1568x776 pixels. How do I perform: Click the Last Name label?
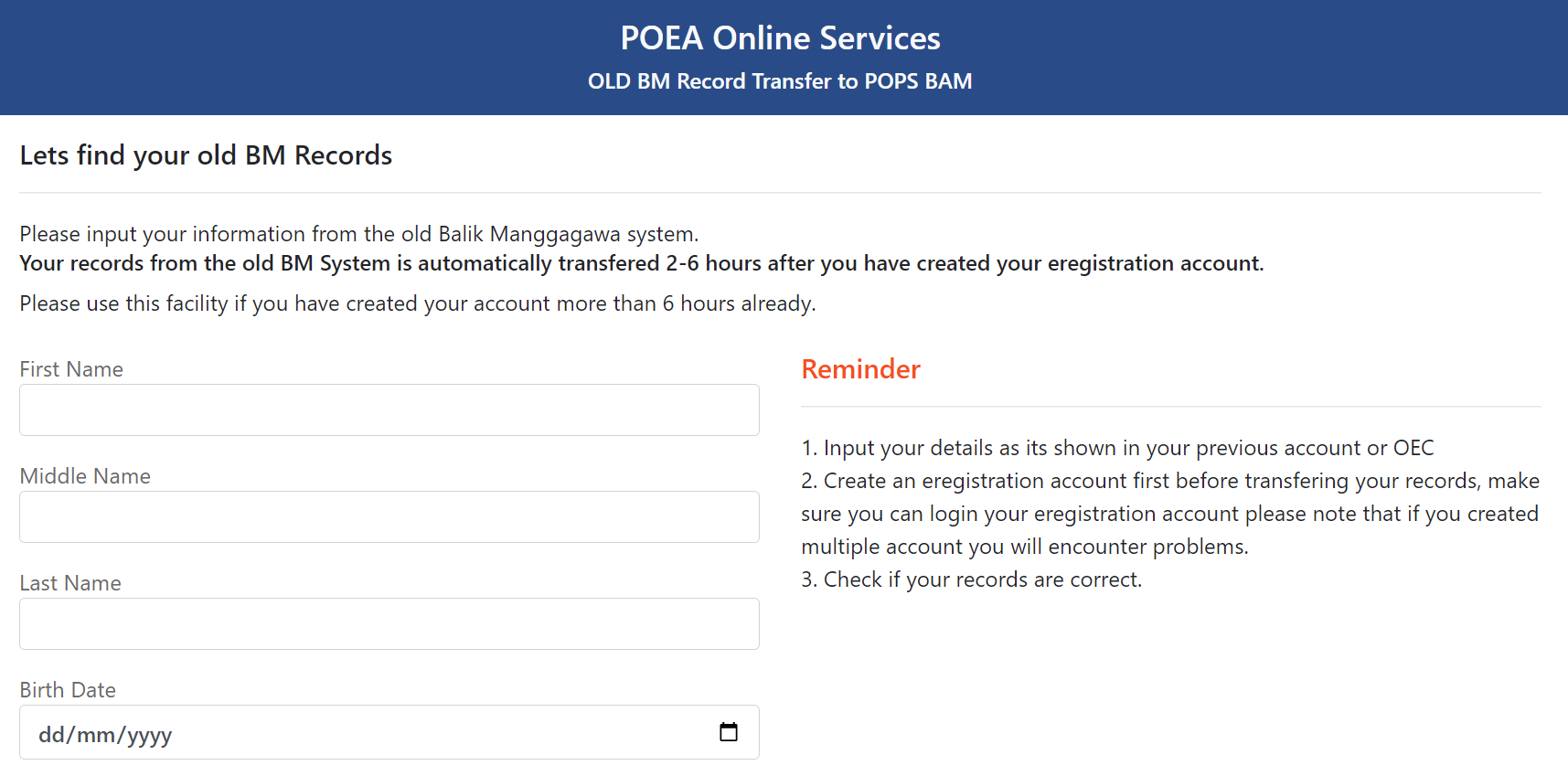70,583
